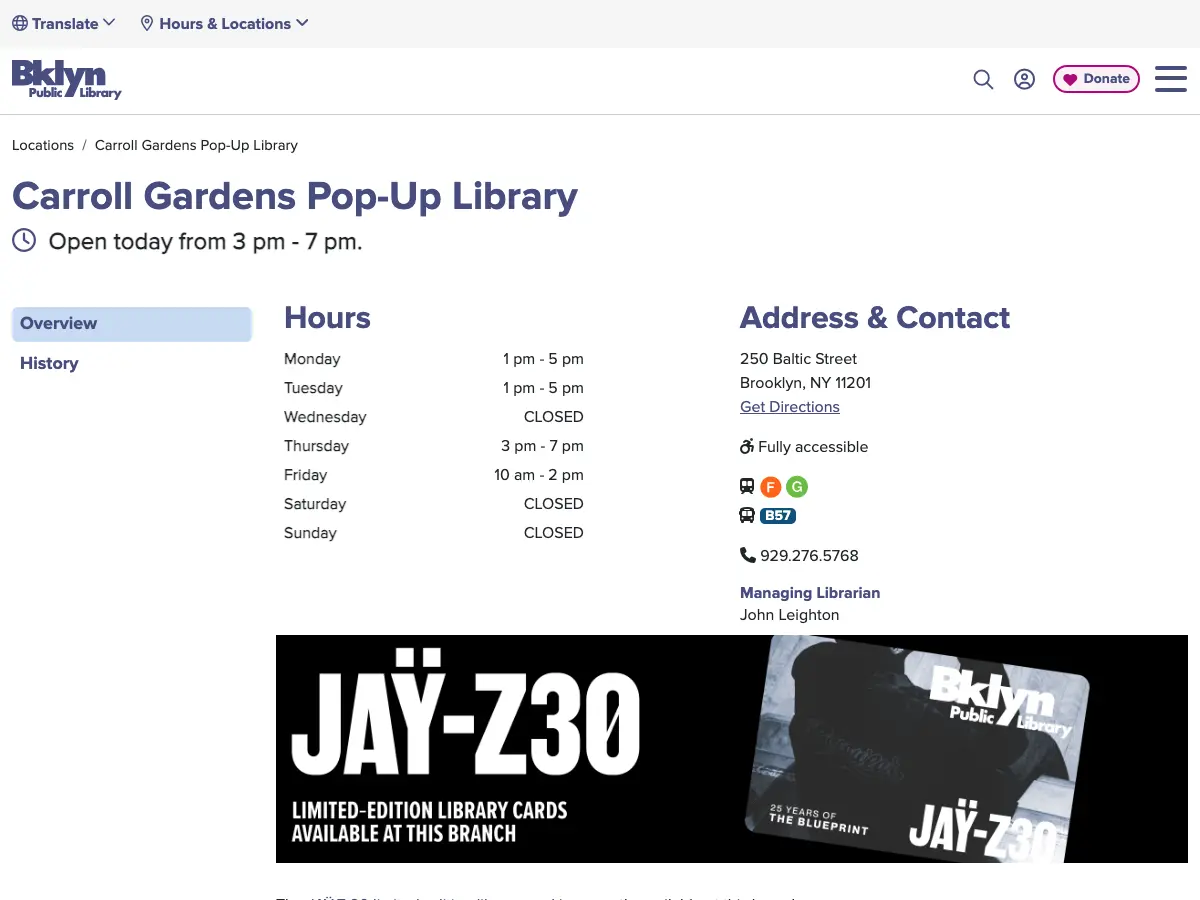Click Tuesday's '1 pm - 5 pm' value
This screenshot has height=900, width=1200.
pos(543,388)
